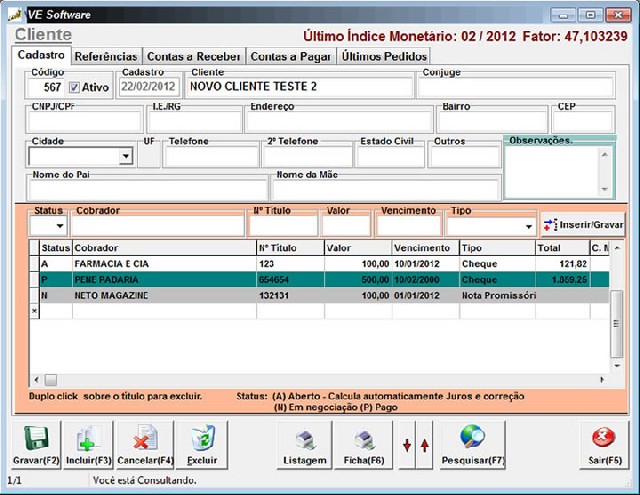Select the PEME PADARIA row
Screen dimensions: 640x495
click(319, 280)
